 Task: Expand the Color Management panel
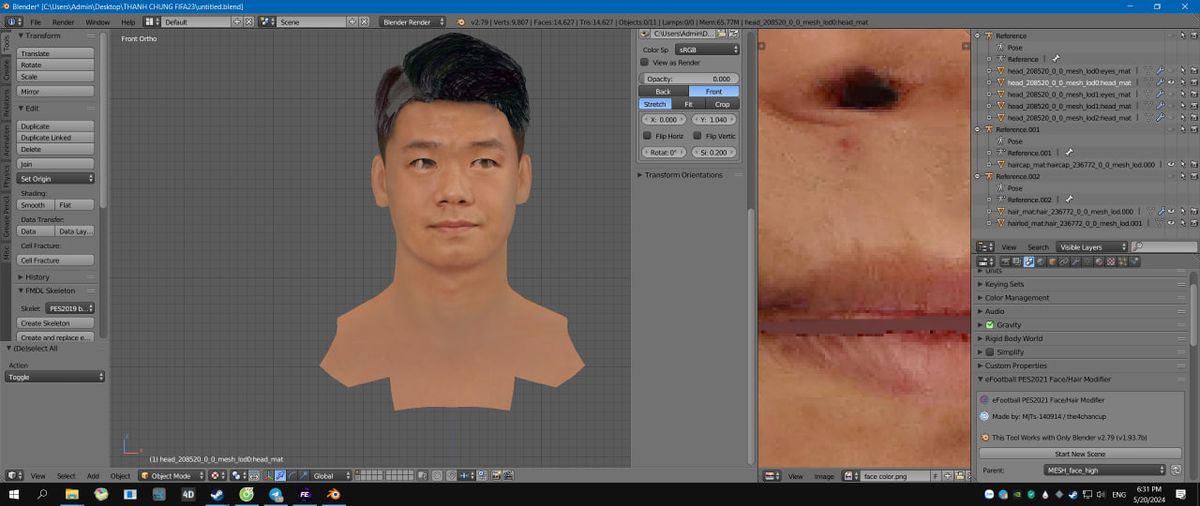pyautogui.click(x=1017, y=298)
